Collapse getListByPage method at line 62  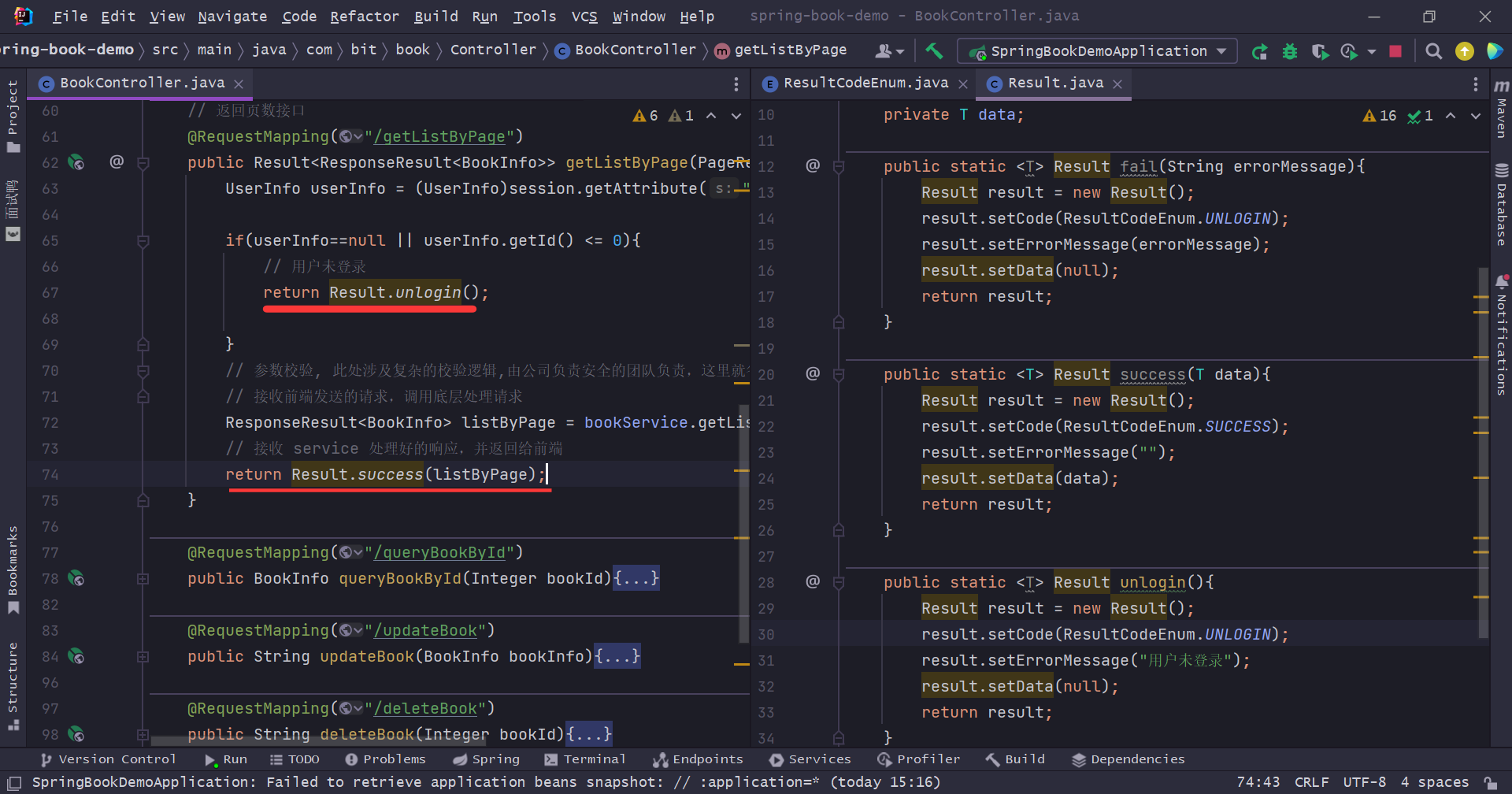click(143, 163)
